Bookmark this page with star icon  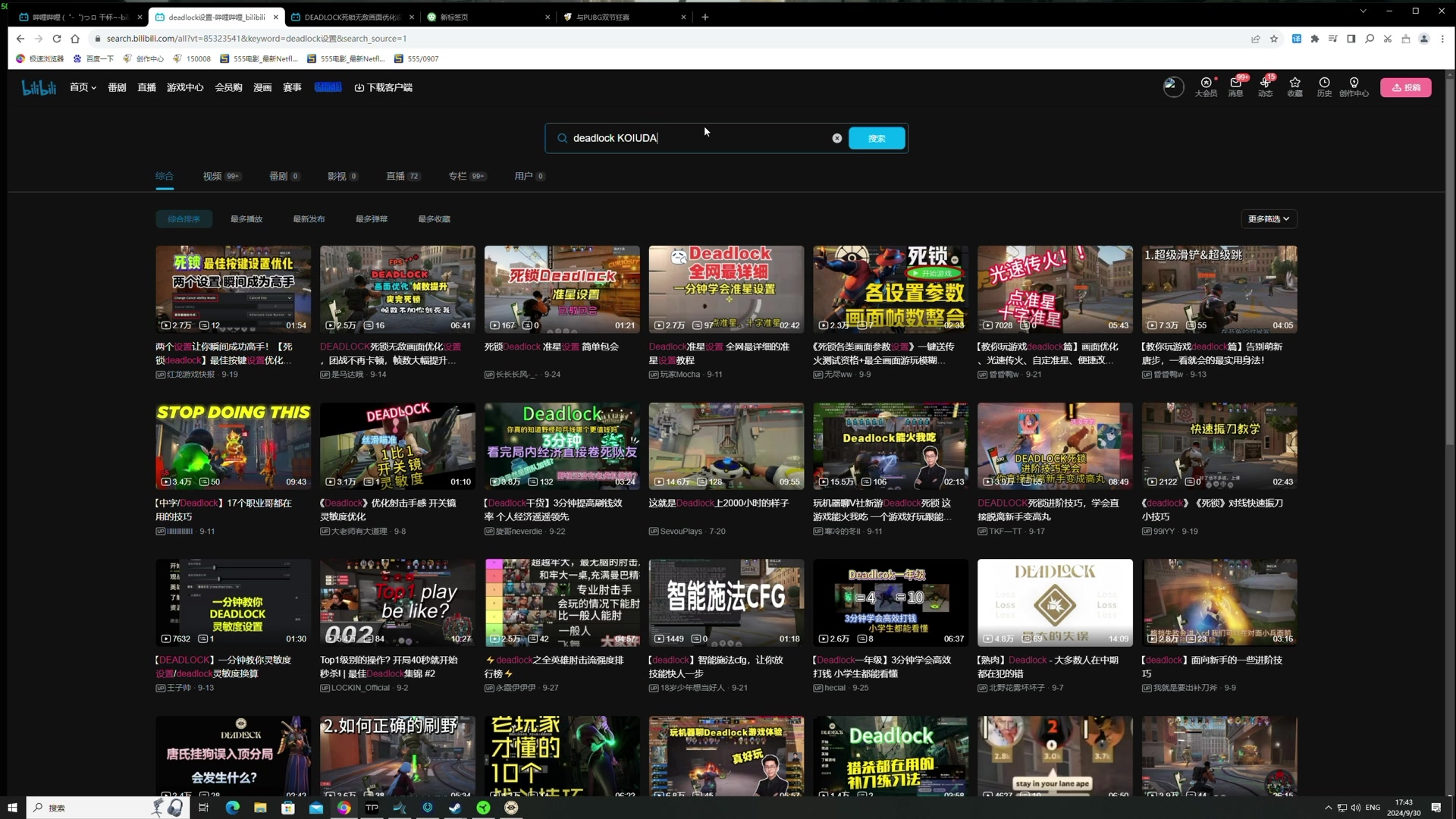1274,39
